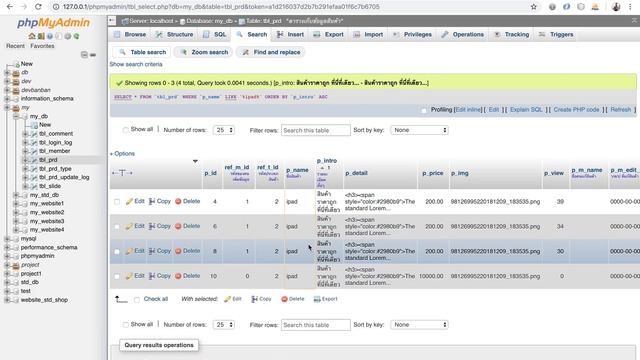
Task: Sort by the p_price column header
Action: [x=433, y=173]
